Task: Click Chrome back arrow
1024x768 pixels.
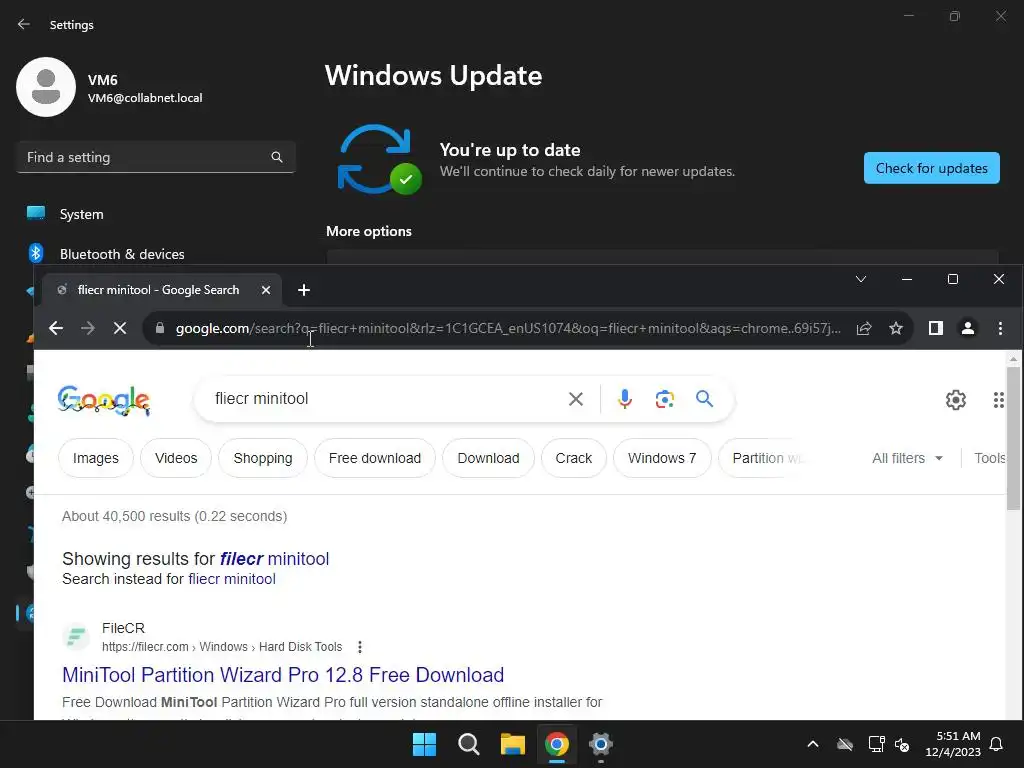Action: (x=56, y=328)
